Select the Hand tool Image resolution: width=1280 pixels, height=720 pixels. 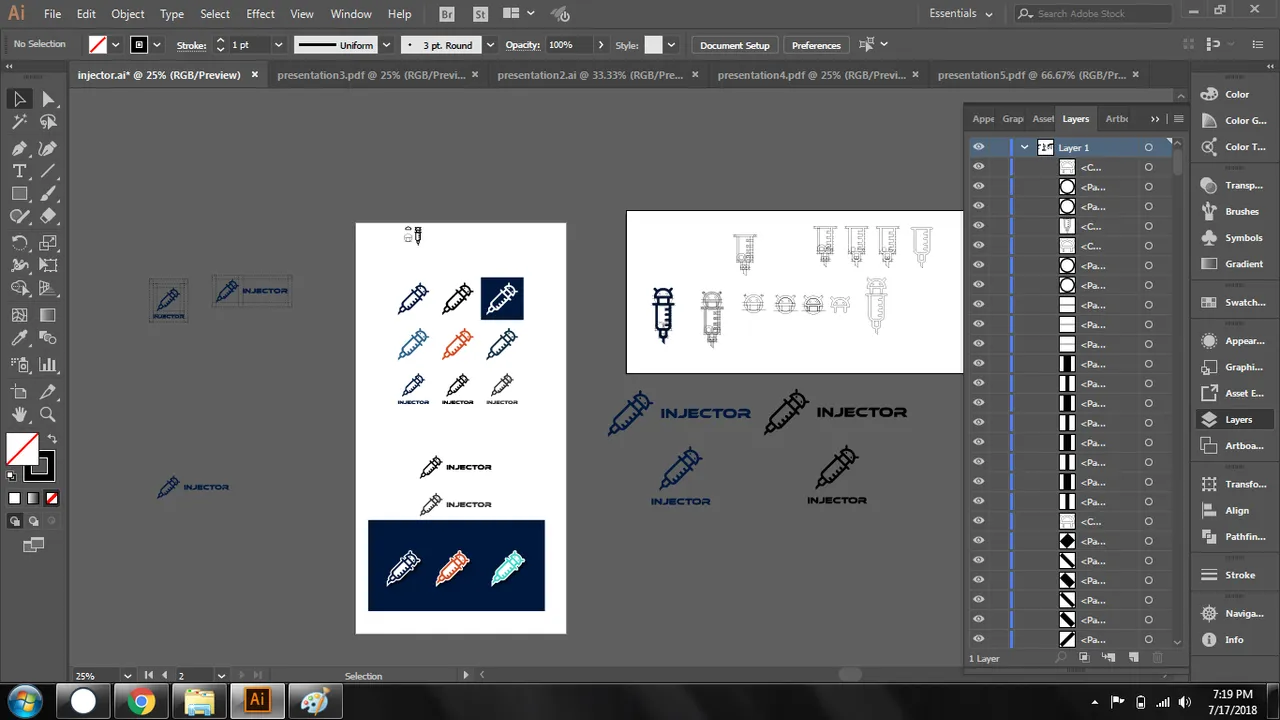(19, 414)
